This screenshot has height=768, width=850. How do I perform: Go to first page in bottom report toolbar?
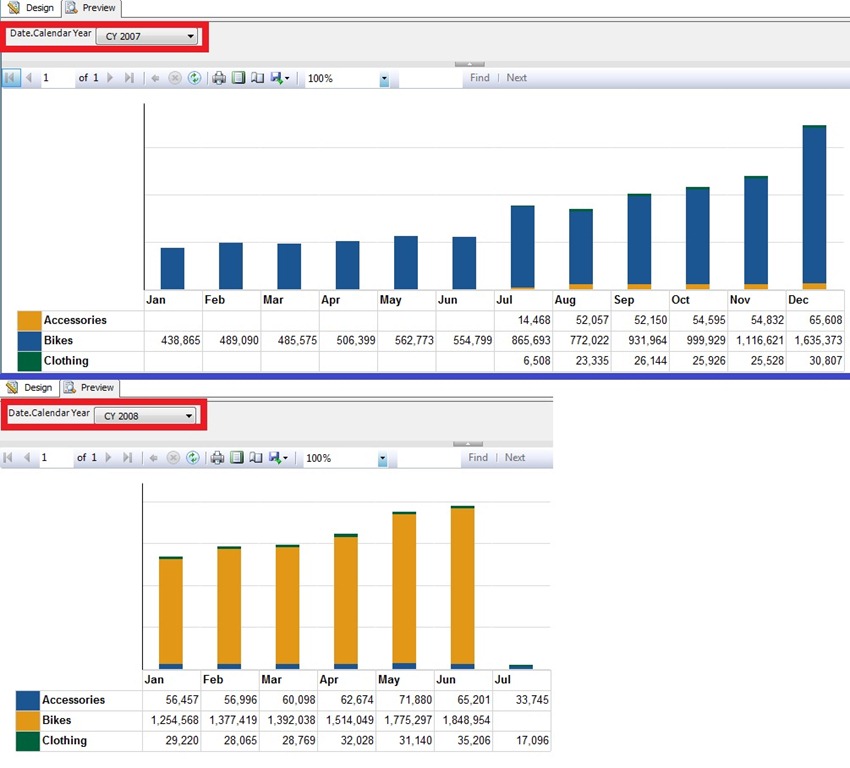tap(8, 458)
